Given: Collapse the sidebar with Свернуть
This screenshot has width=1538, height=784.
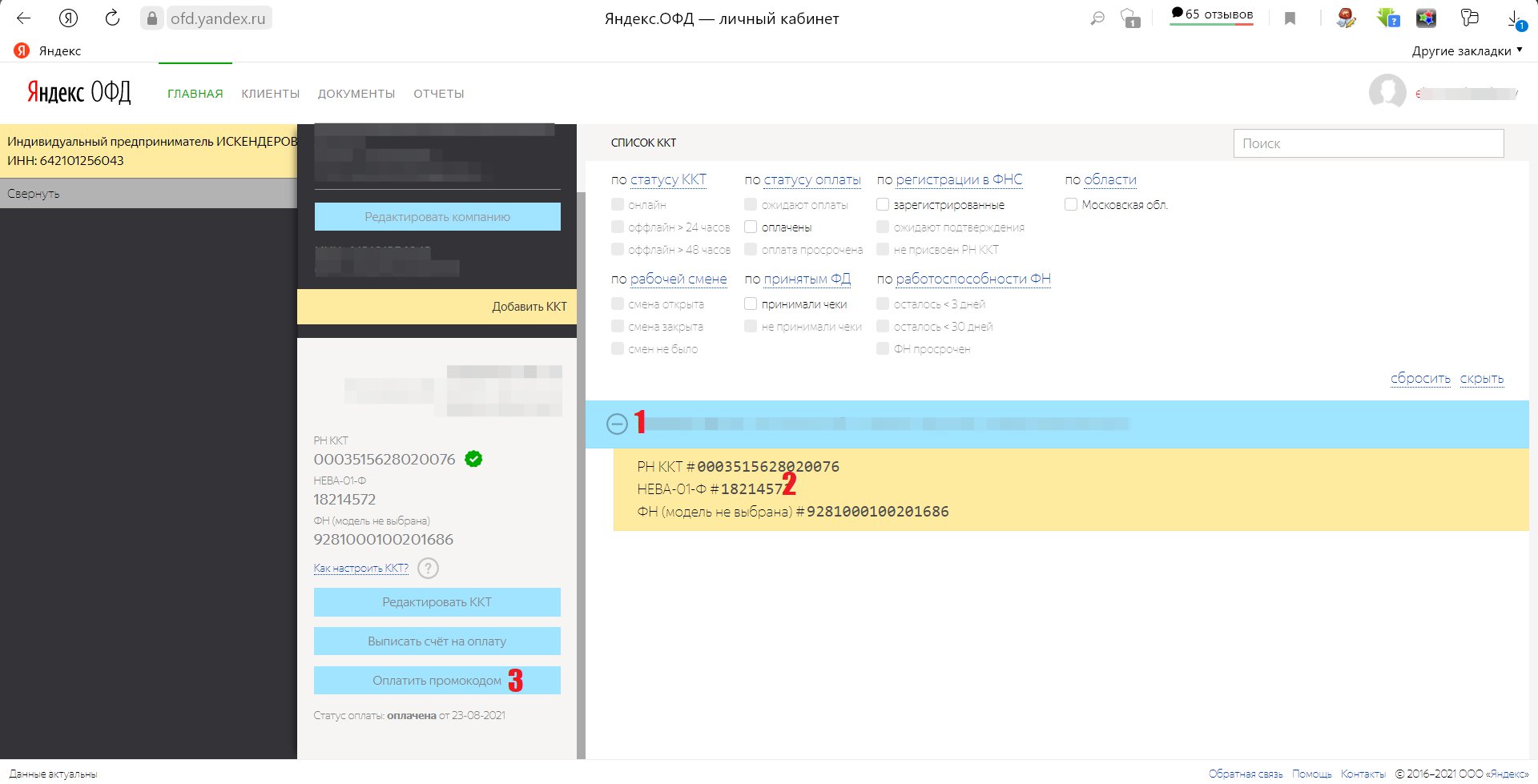Looking at the screenshot, I should [x=148, y=194].
